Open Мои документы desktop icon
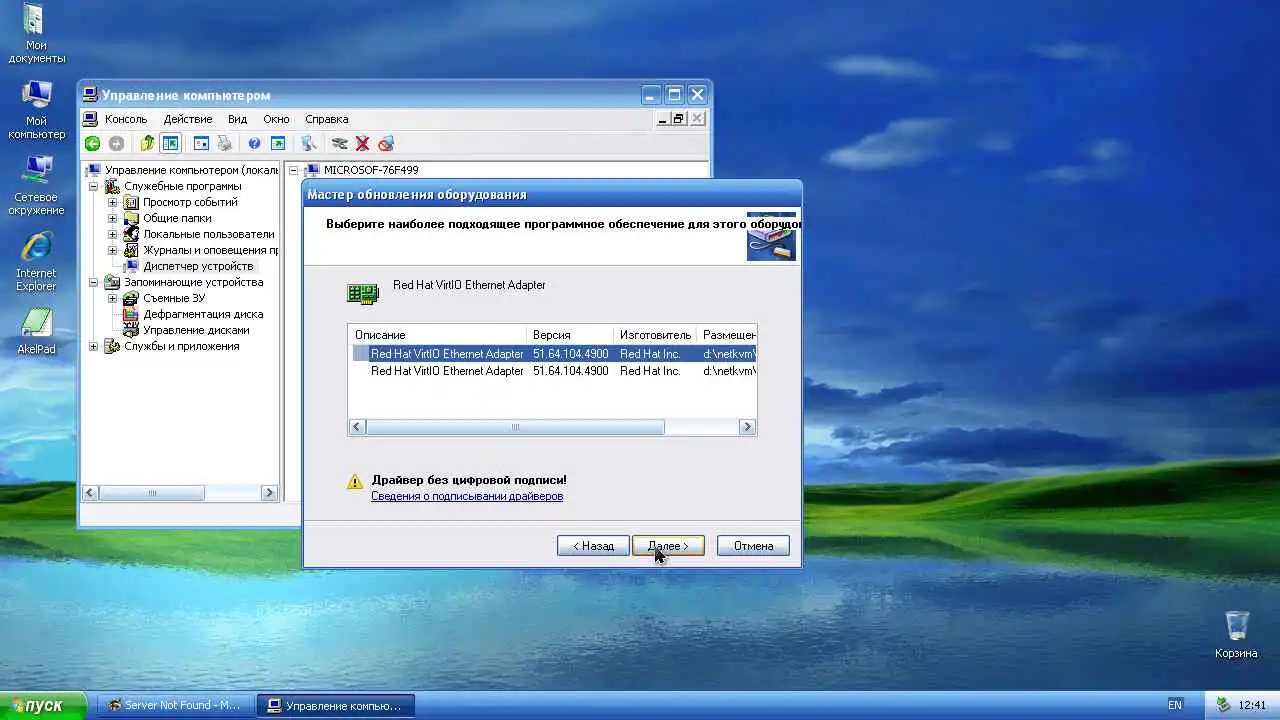 [37, 33]
